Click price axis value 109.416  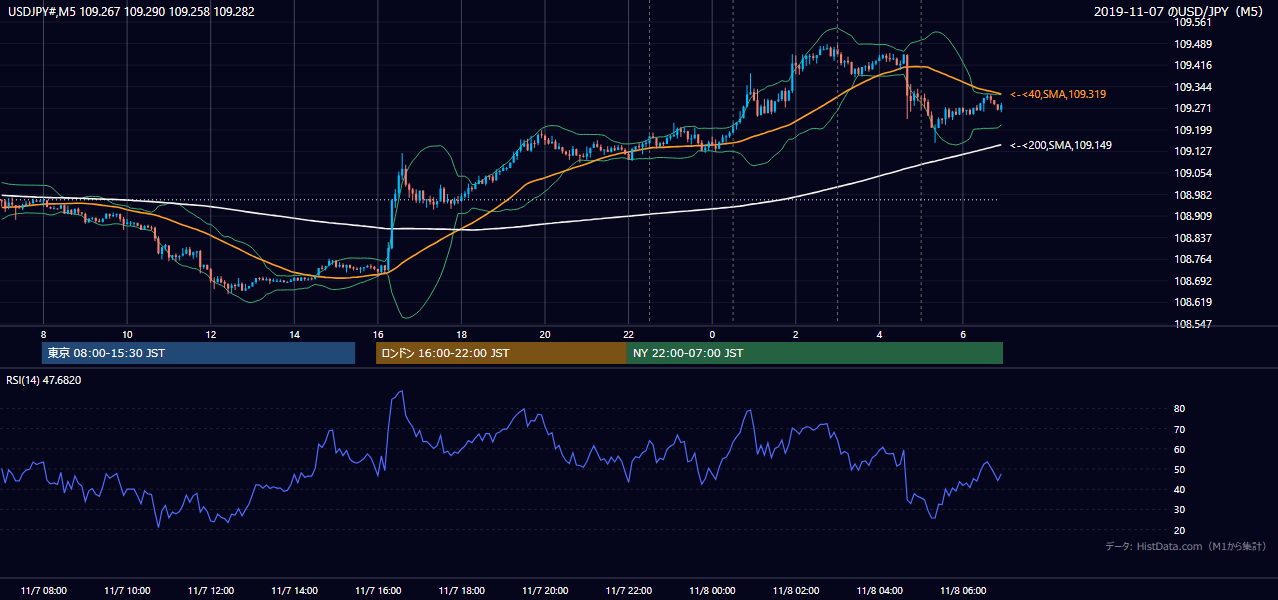click(x=1192, y=65)
